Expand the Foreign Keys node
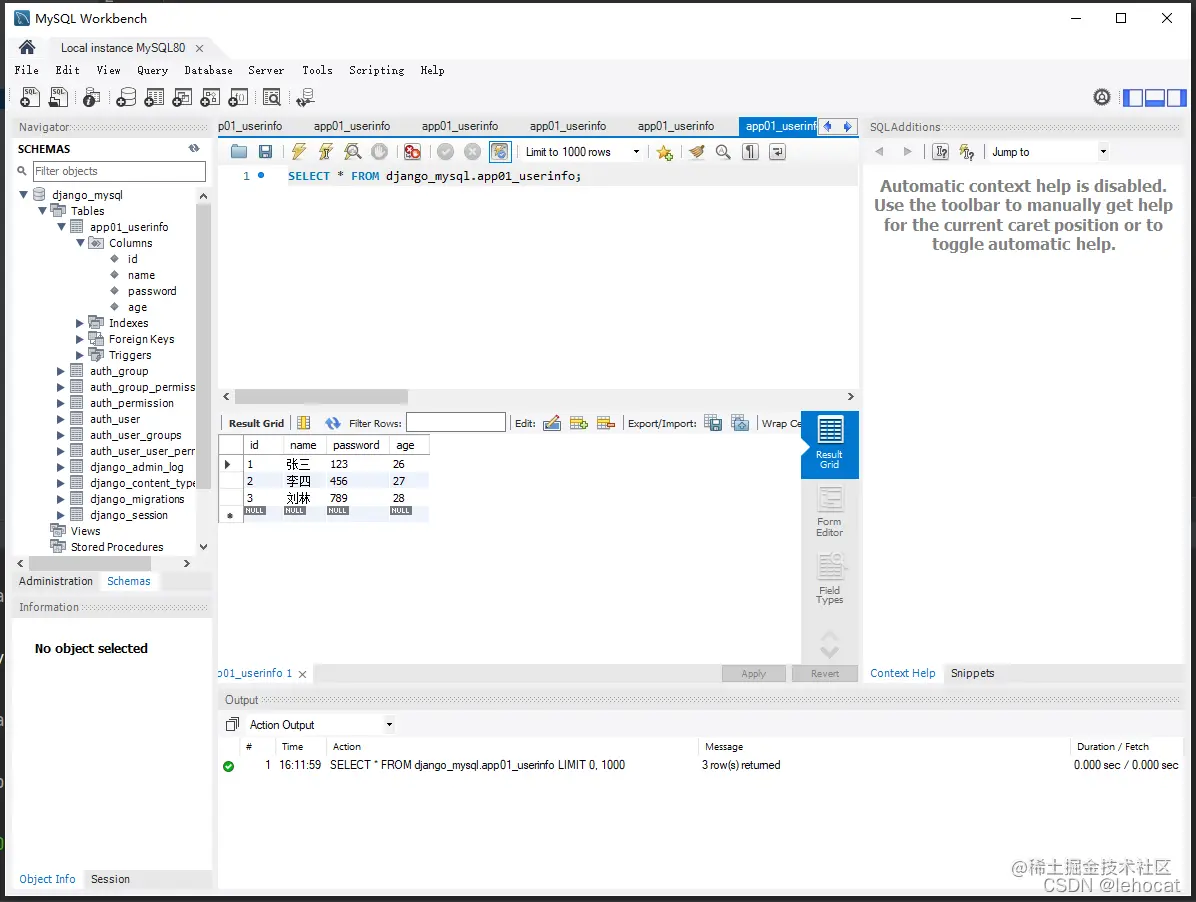The image size is (1196, 902). click(79, 339)
